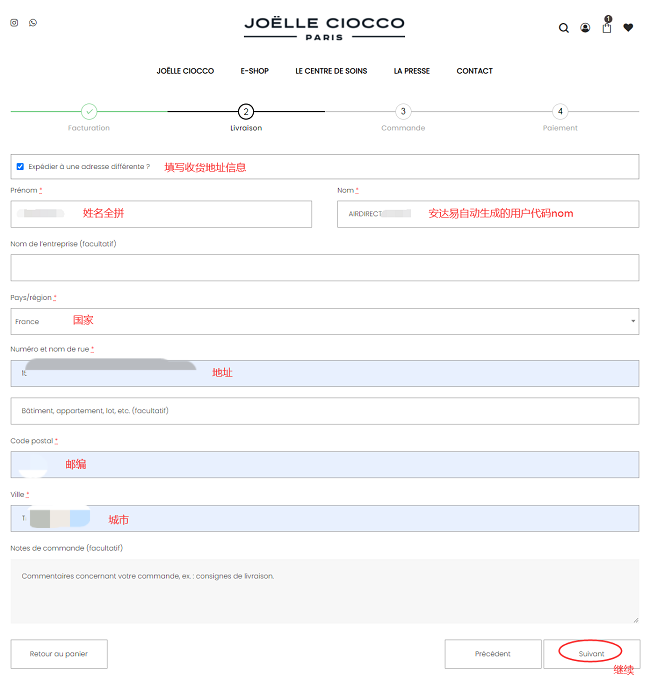Jump to step 3 Commande
This screenshot has height=689, width=650.
click(402, 111)
